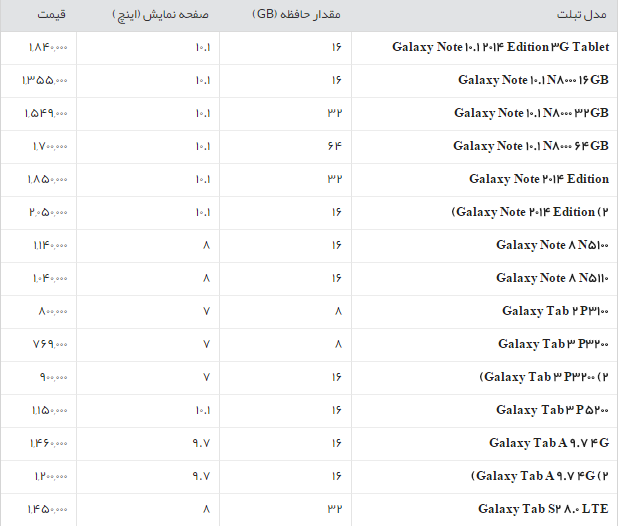Click Galaxy Note 10.1 N8000 32GB model name
The image size is (620, 526).
tap(531, 113)
